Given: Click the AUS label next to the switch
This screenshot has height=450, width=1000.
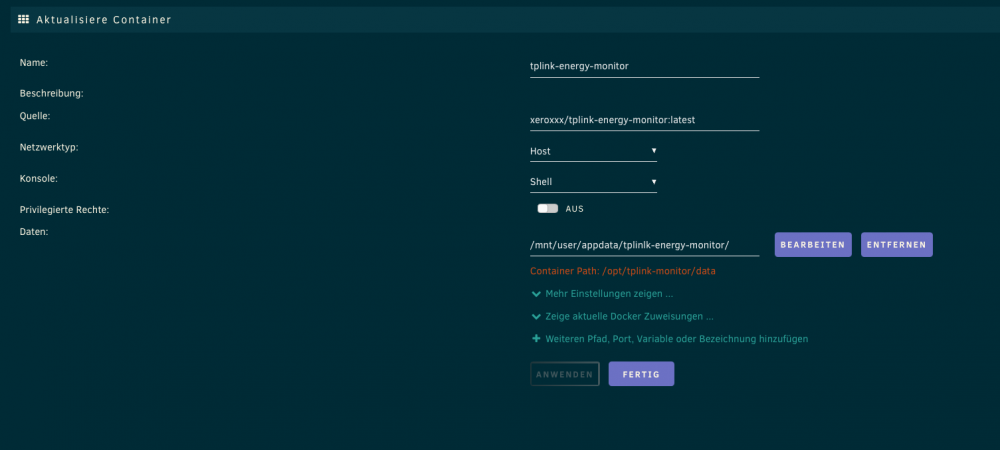Looking at the screenshot, I should tap(575, 209).
